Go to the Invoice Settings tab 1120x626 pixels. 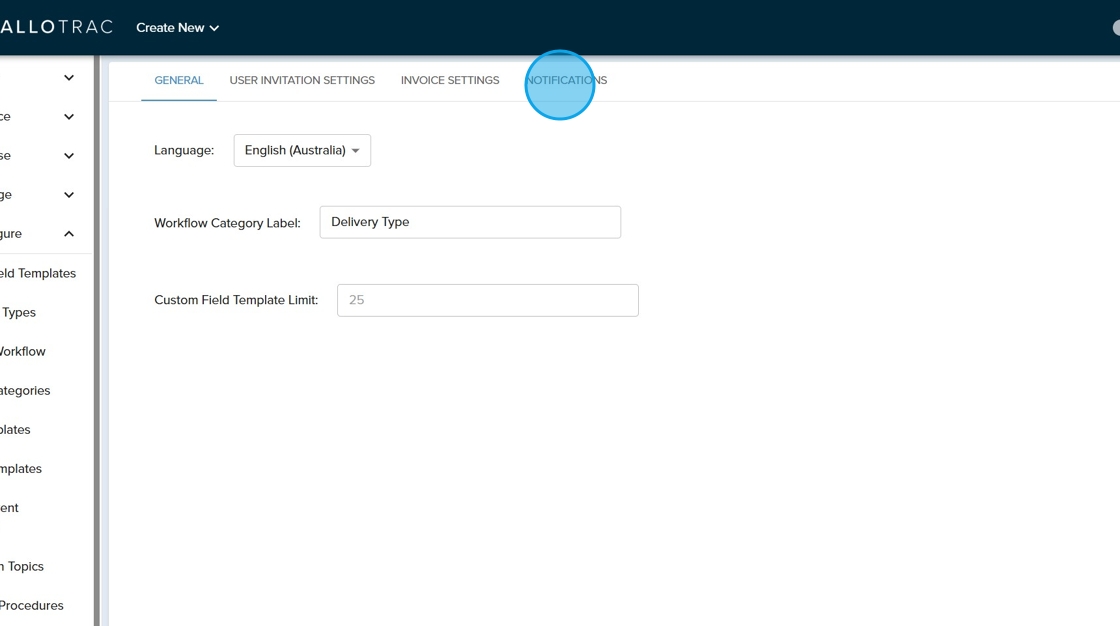450,80
